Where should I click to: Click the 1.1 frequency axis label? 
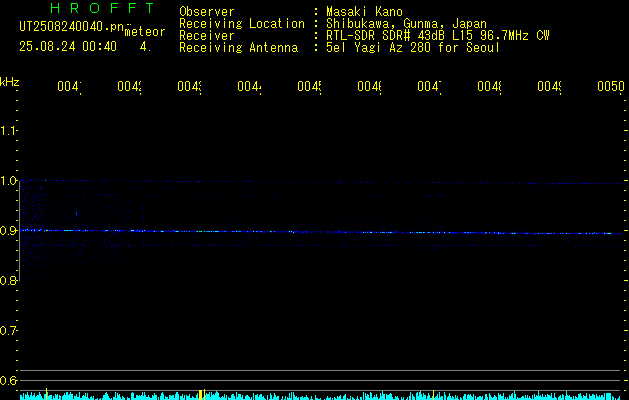(x=9, y=130)
